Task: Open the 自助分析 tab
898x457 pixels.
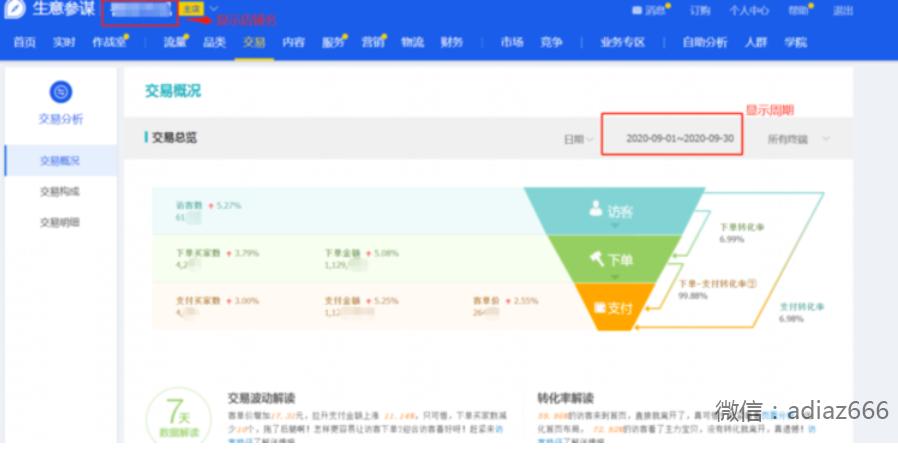Action: click(704, 42)
